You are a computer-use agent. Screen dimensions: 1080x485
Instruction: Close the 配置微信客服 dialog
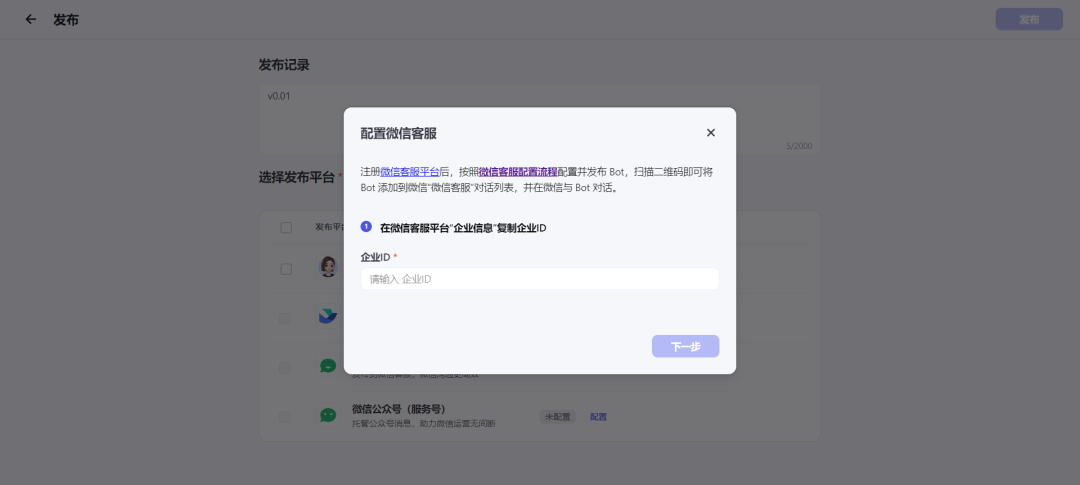coord(711,133)
